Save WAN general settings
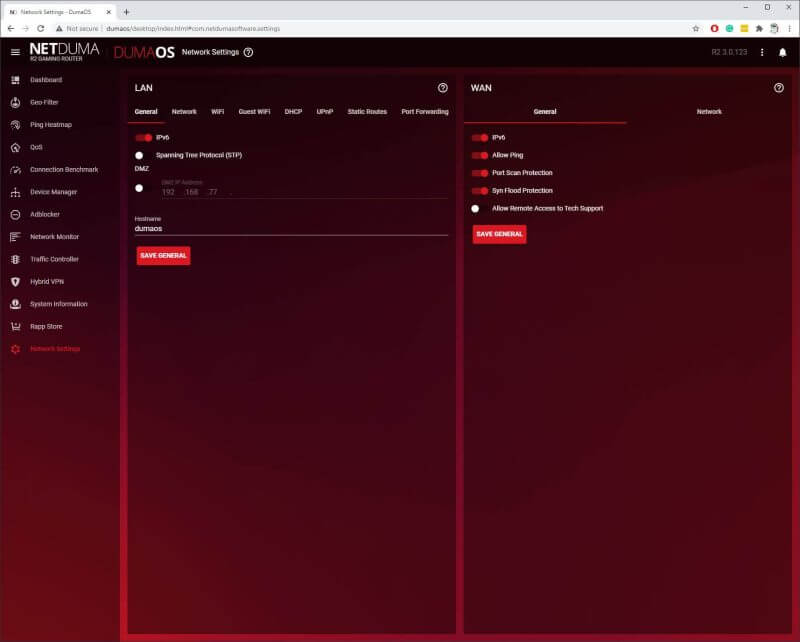This screenshot has height=642, width=800. 499,234
